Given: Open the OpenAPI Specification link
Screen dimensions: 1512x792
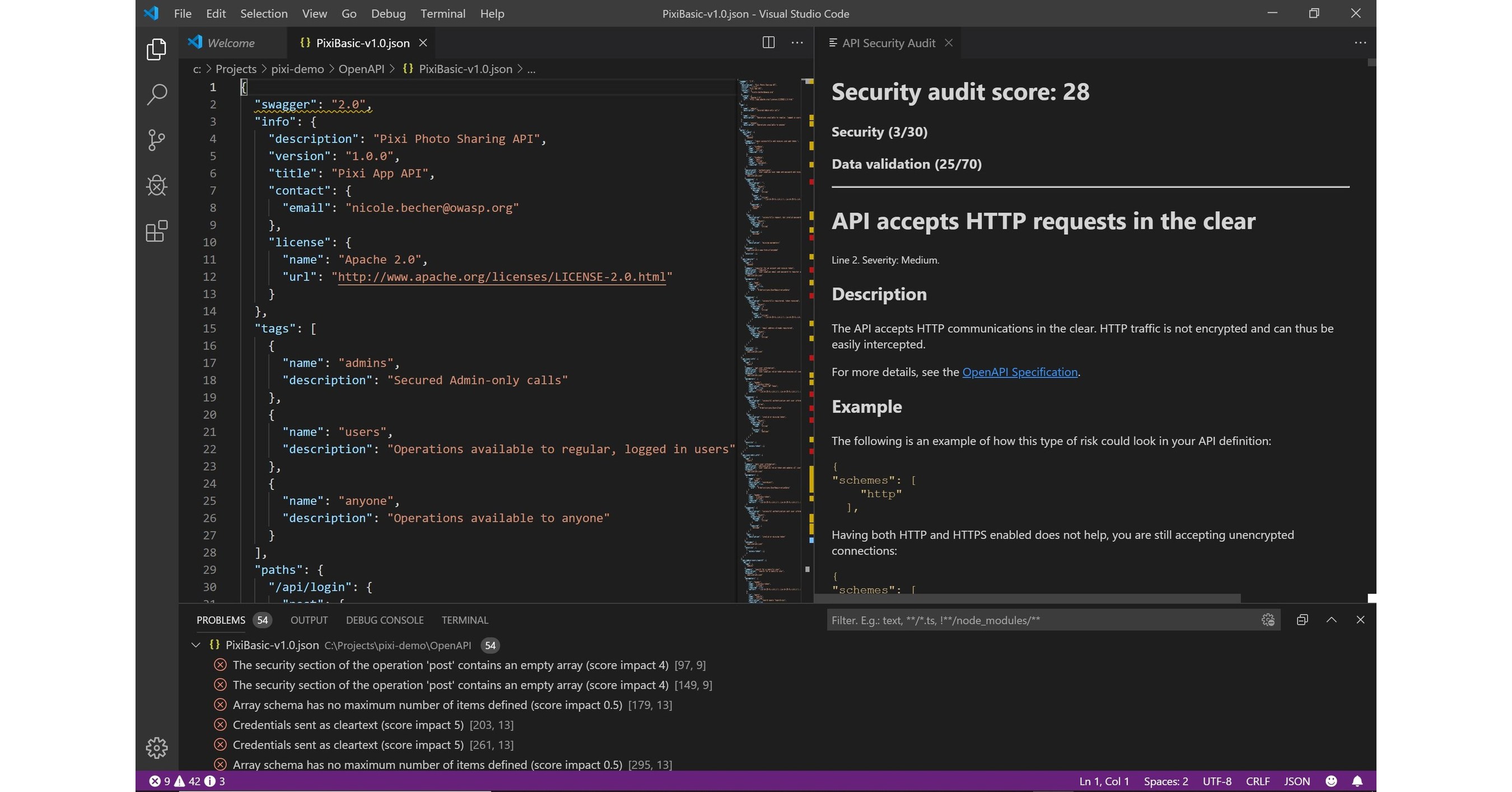Looking at the screenshot, I should (x=1020, y=372).
